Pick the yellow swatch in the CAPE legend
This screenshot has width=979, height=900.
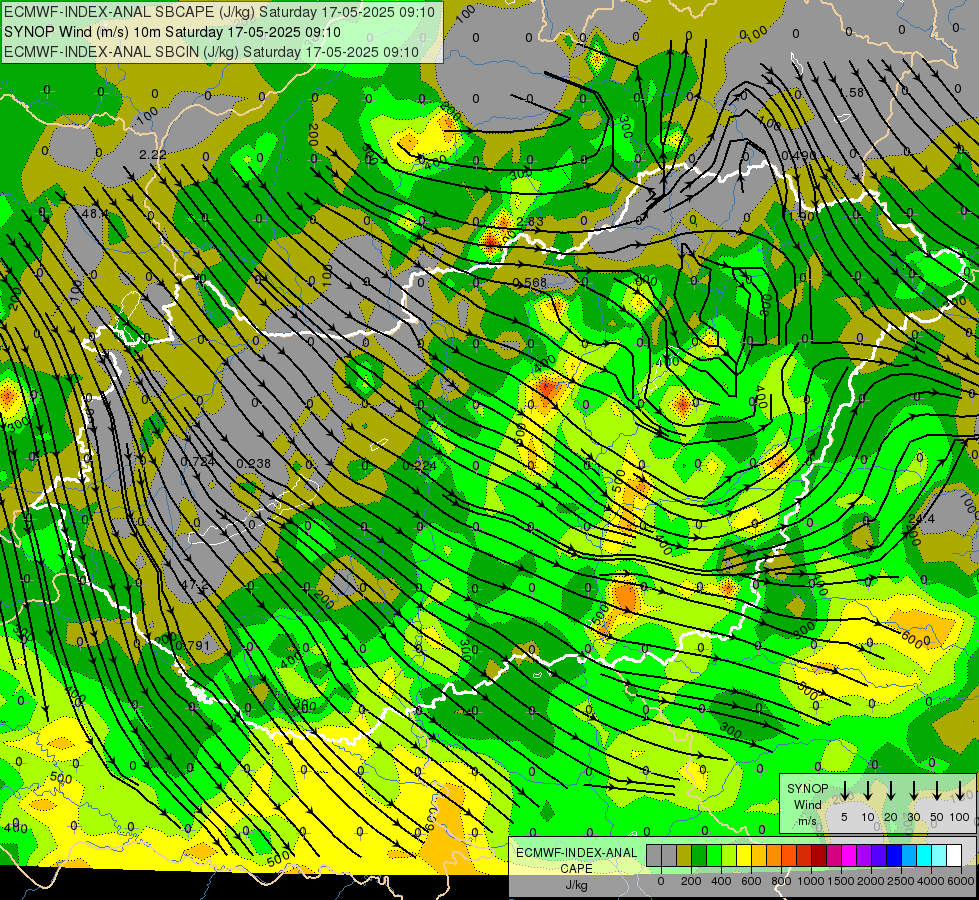[744, 855]
